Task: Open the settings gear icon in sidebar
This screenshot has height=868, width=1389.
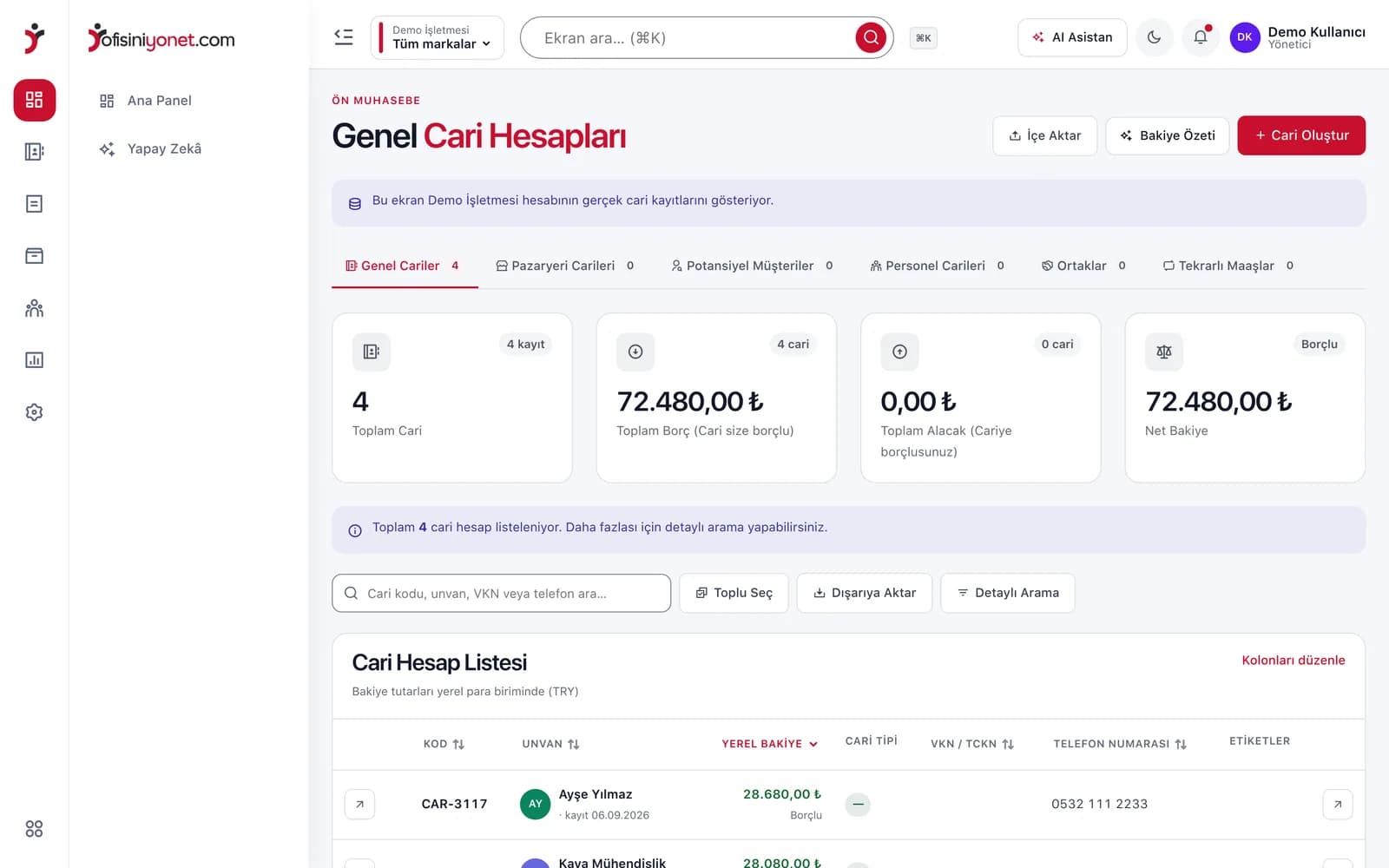Action: 35,412
